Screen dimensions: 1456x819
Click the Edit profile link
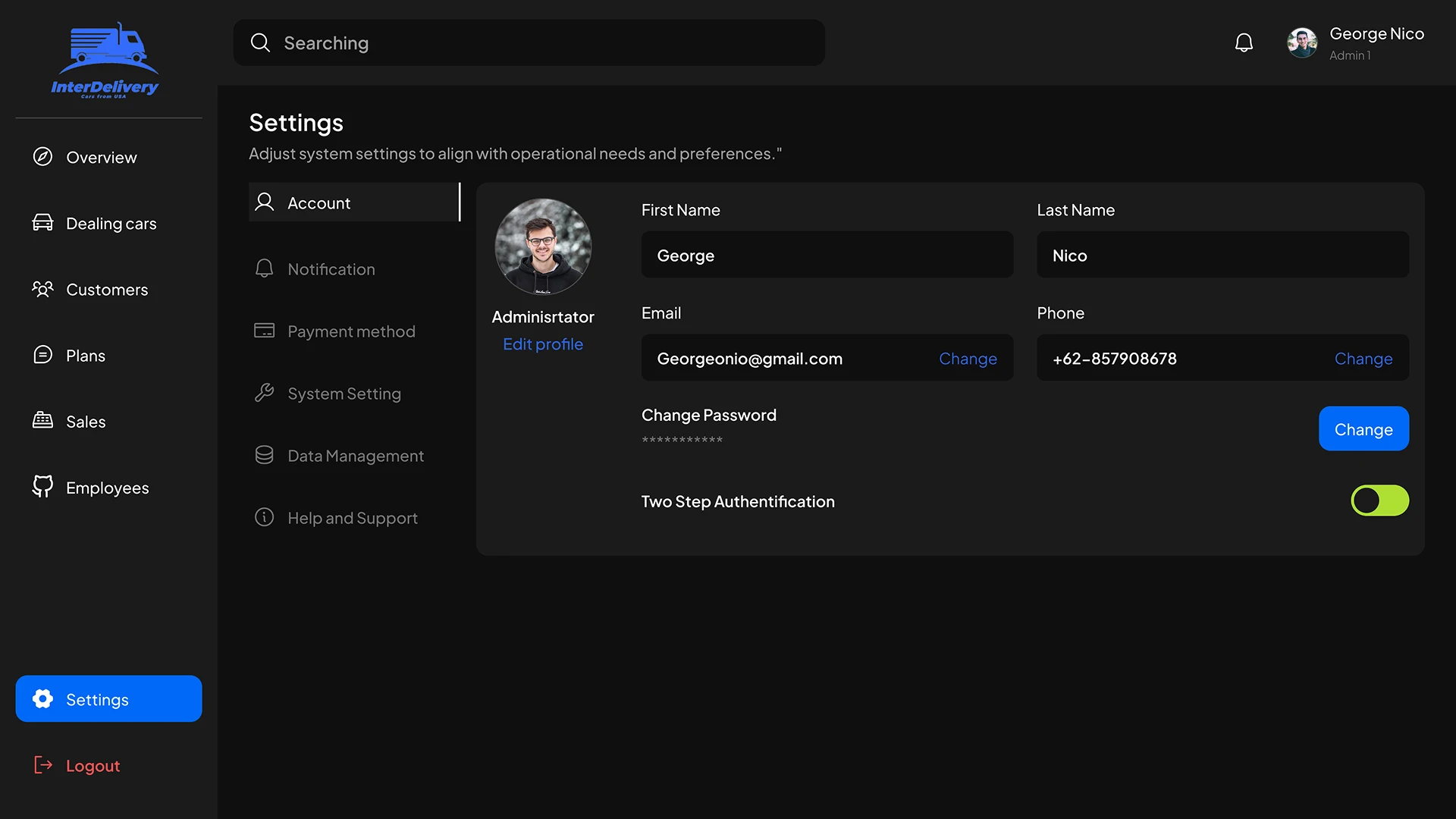point(542,344)
